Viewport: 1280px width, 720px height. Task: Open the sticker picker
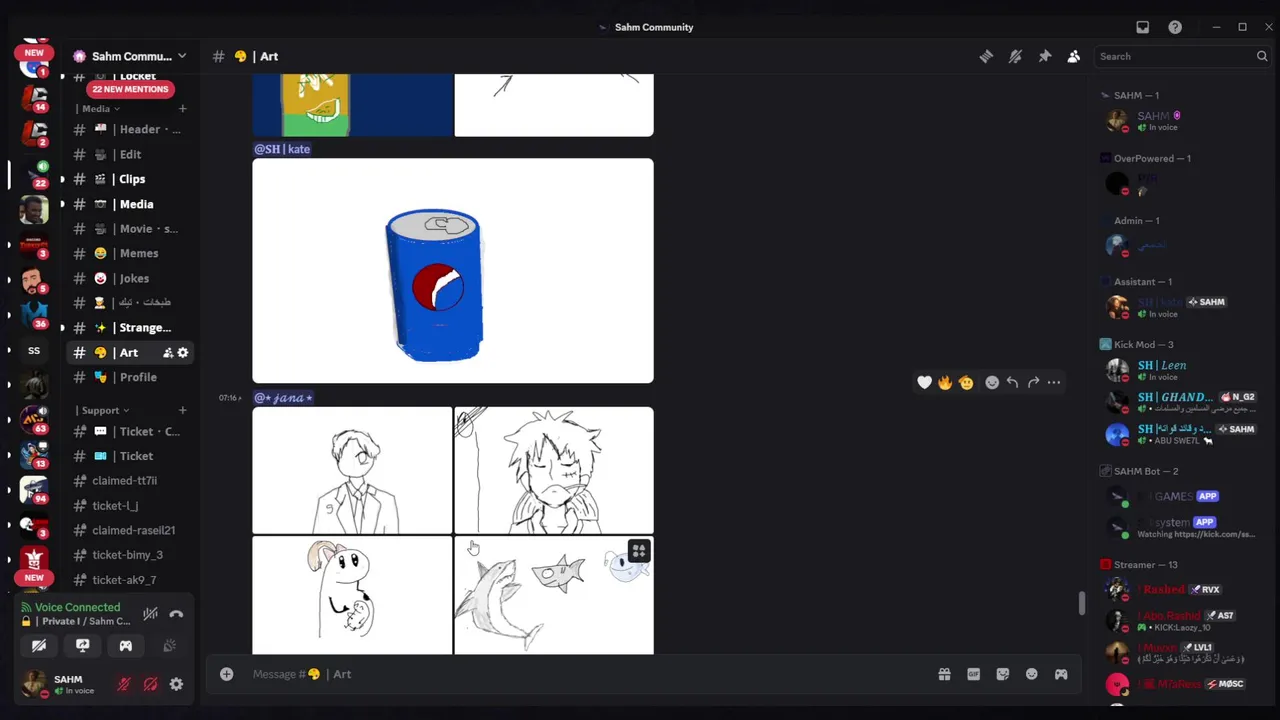(1003, 674)
